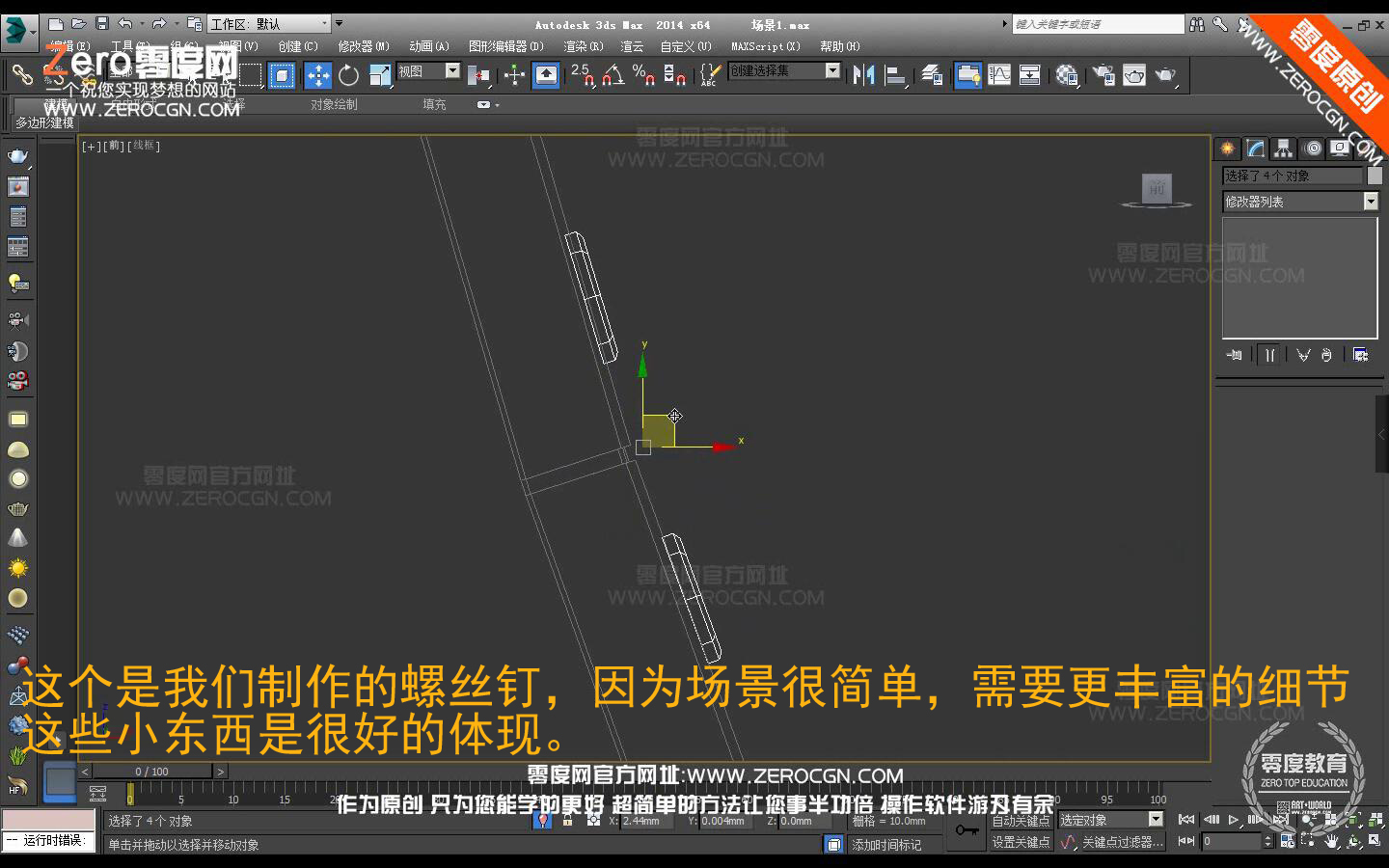This screenshot has height=868, width=1389.
Task: Open the MAXScript(X) menu
Action: pyautogui.click(x=766, y=46)
